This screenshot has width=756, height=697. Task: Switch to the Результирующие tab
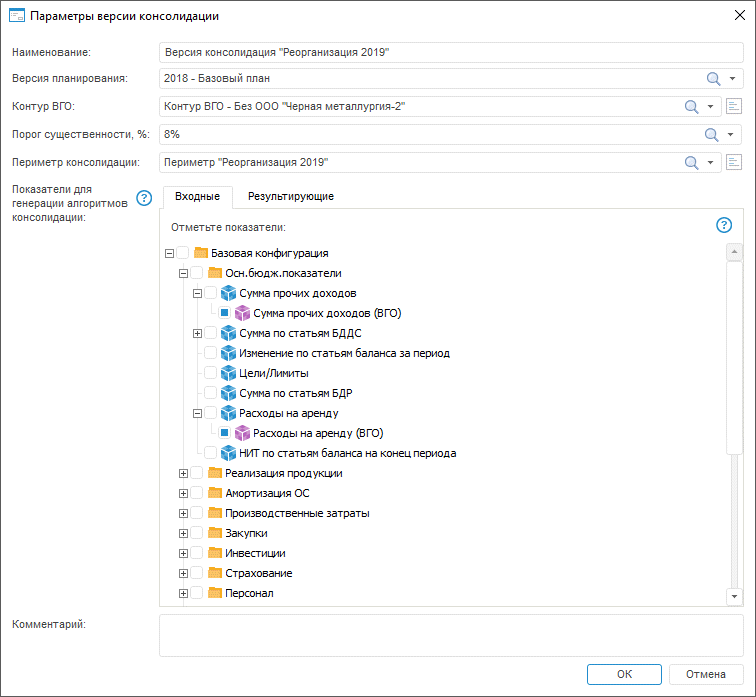[x=291, y=197]
